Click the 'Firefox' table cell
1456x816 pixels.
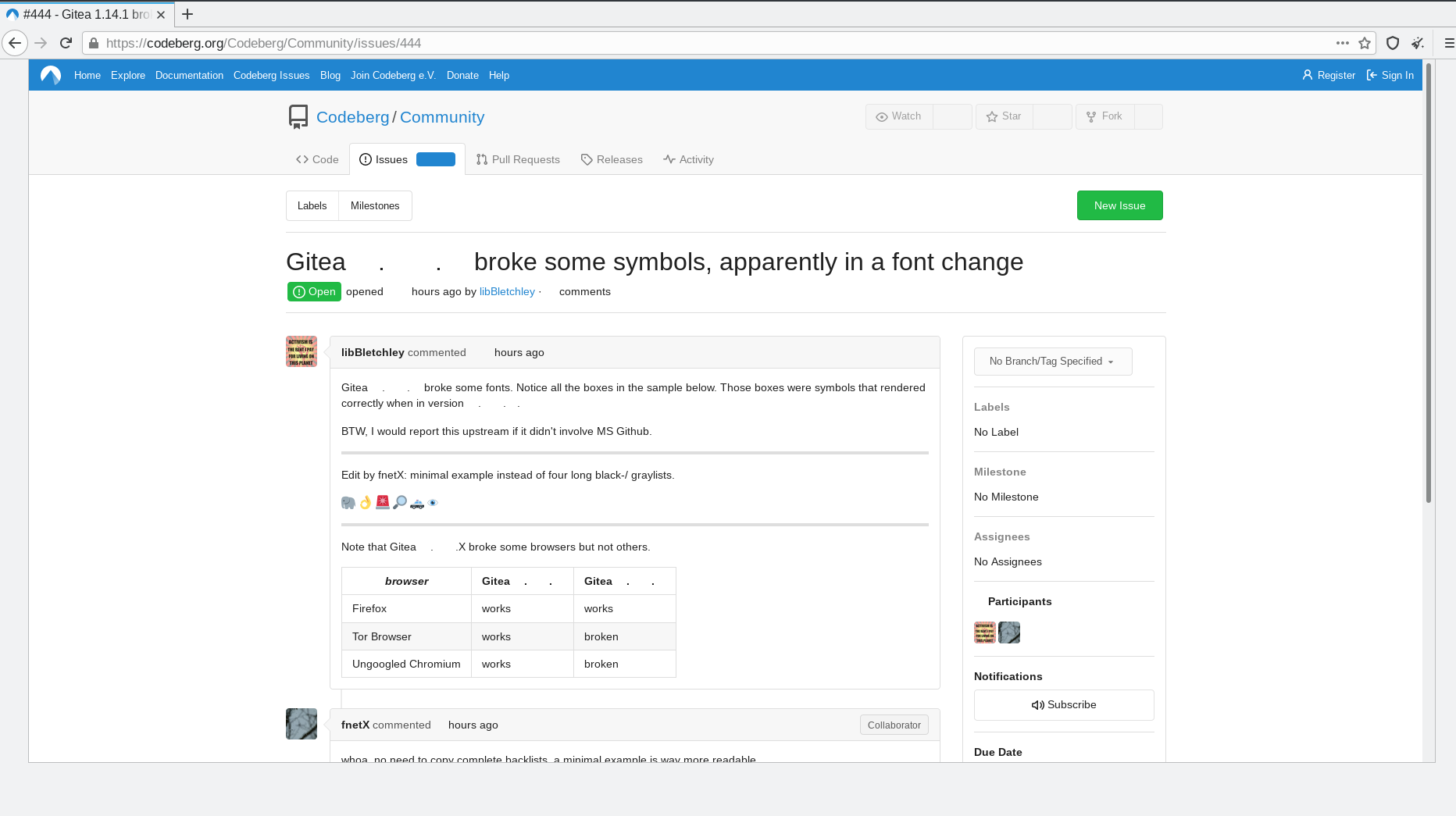(406, 608)
